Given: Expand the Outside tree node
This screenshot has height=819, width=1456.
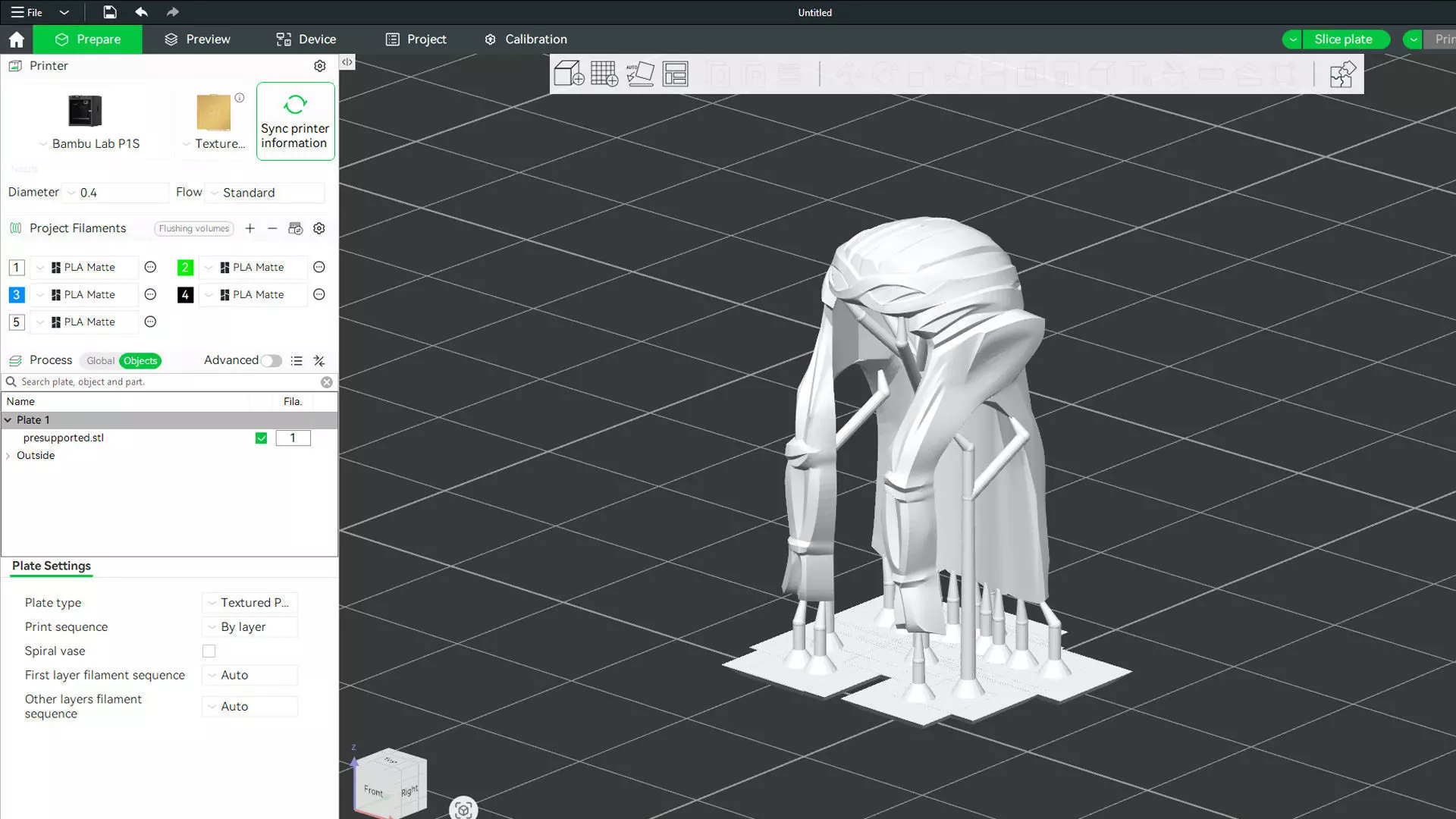Looking at the screenshot, I should (x=8, y=456).
